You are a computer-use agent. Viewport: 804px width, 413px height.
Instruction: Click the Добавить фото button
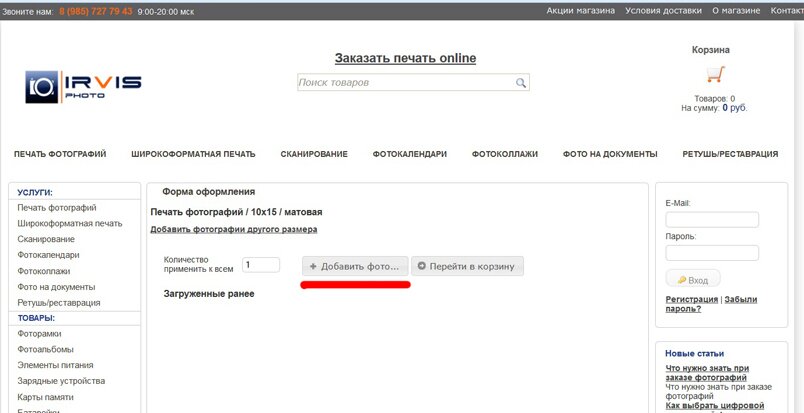pyautogui.click(x=355, y=266)
